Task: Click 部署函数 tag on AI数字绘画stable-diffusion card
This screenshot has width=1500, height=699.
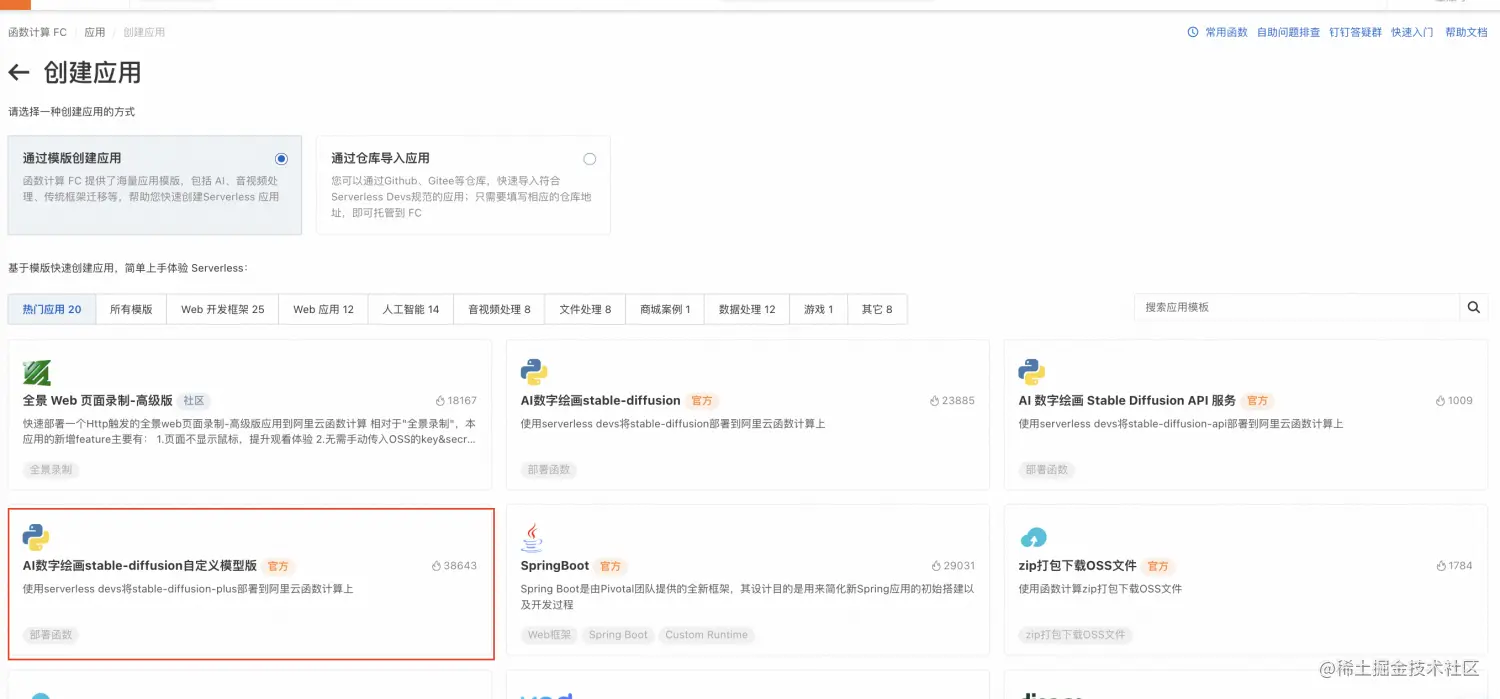Action: coord(548,469)
